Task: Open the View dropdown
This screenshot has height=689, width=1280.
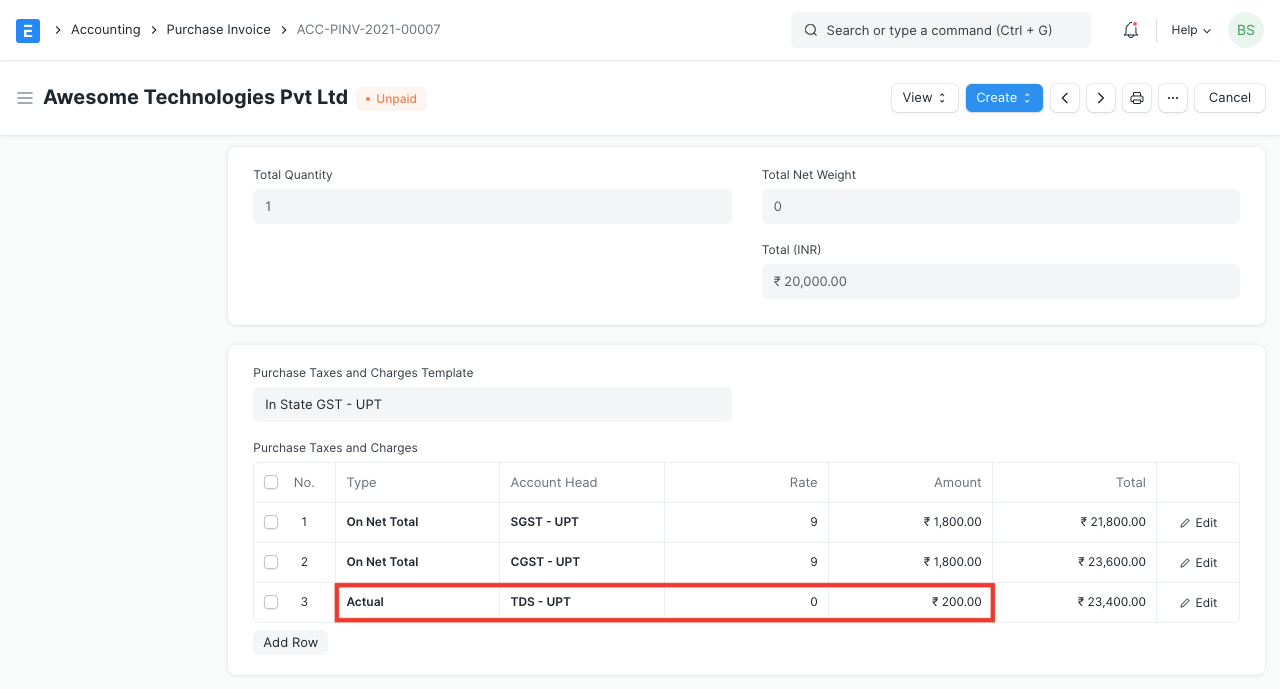Action: 923,97
